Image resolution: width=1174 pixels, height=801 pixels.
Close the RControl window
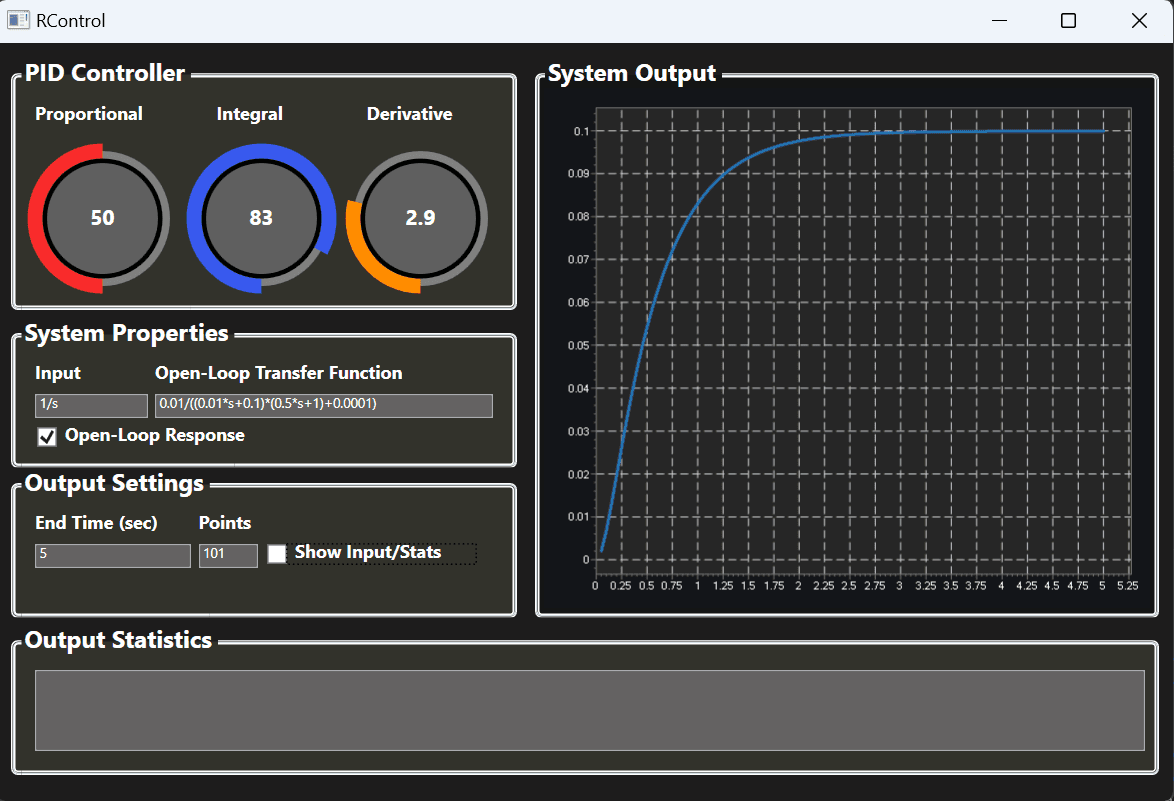[1139, 20]
